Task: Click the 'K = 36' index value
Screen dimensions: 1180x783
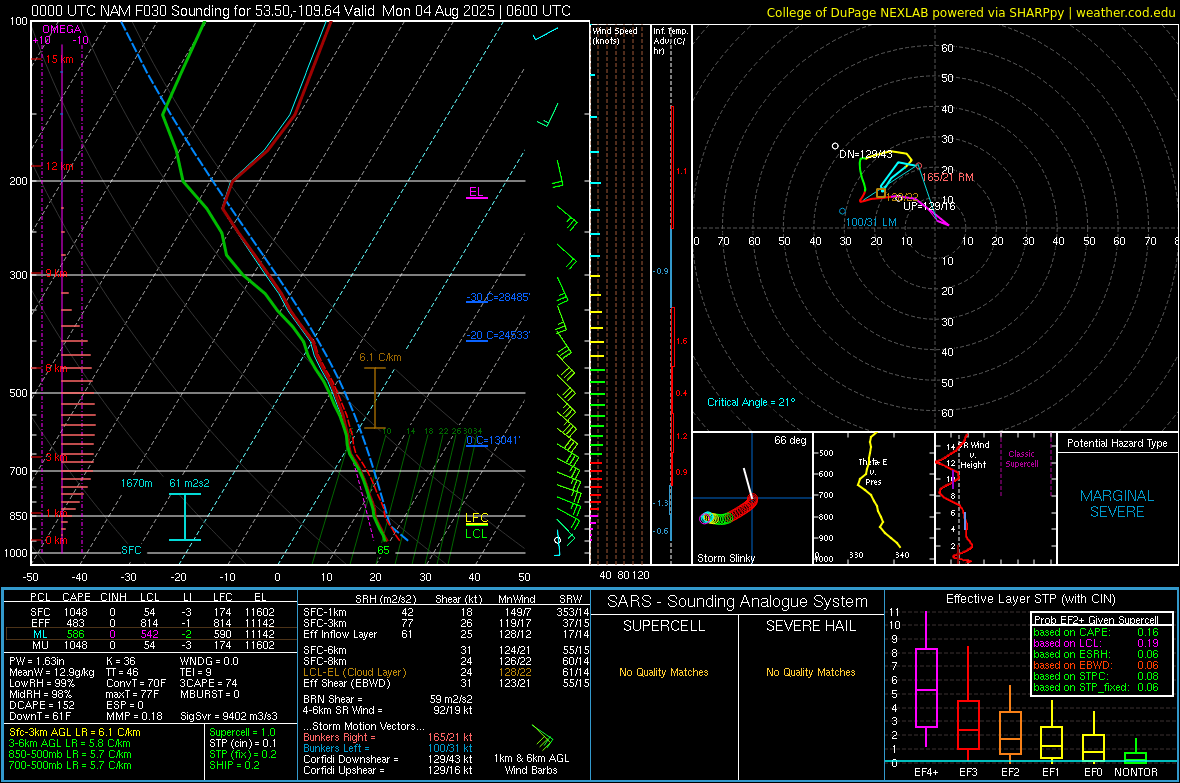Action: click(120, 661)
